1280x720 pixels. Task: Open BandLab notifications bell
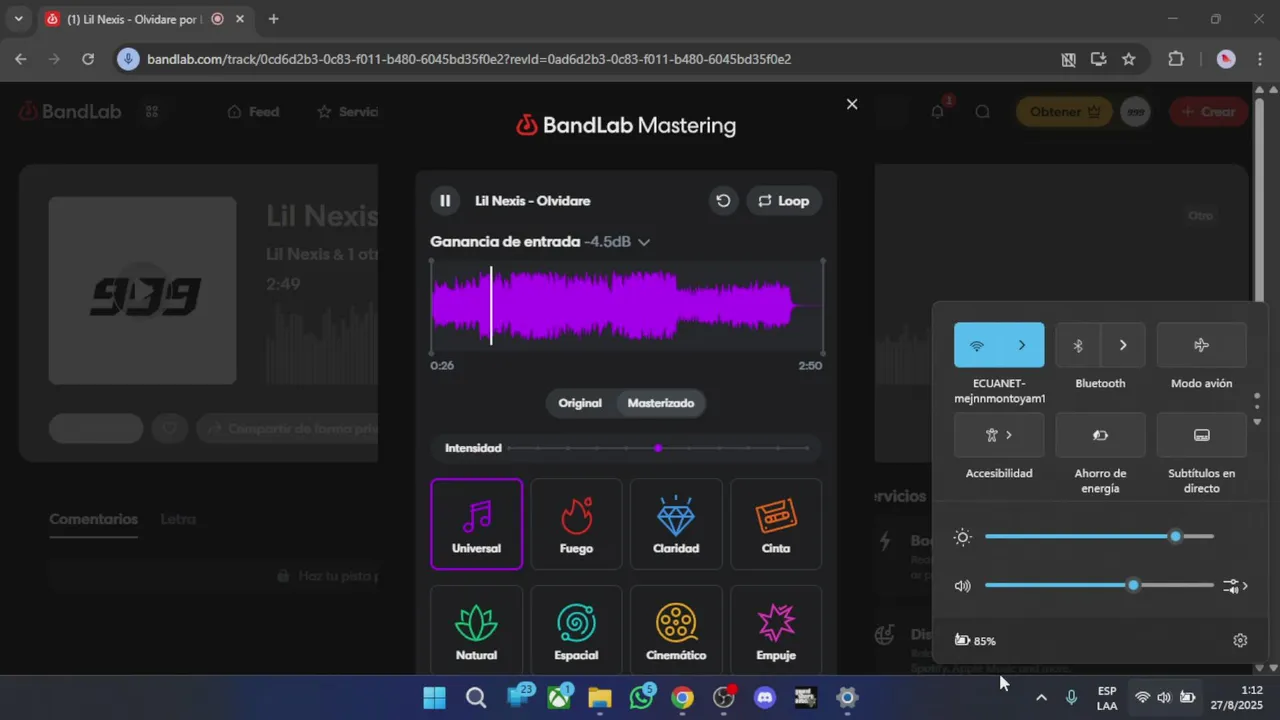(937, 112)
